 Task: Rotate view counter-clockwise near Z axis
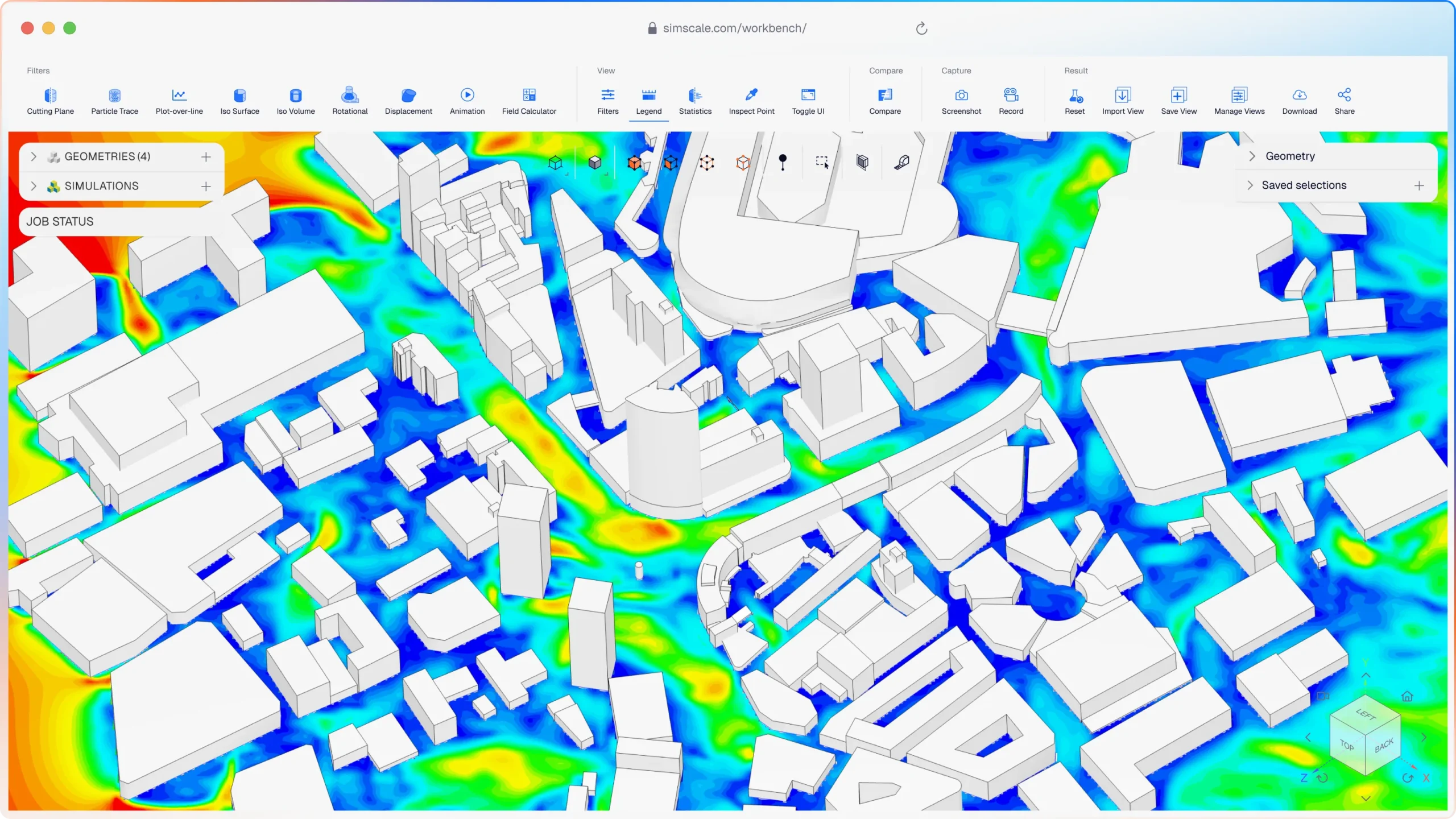click(x=1322, y=778)
